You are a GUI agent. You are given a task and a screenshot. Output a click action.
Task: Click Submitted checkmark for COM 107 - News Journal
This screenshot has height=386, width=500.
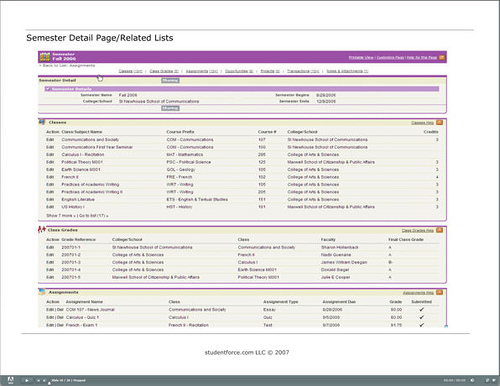pyautogui.click(x=421, y=309)
